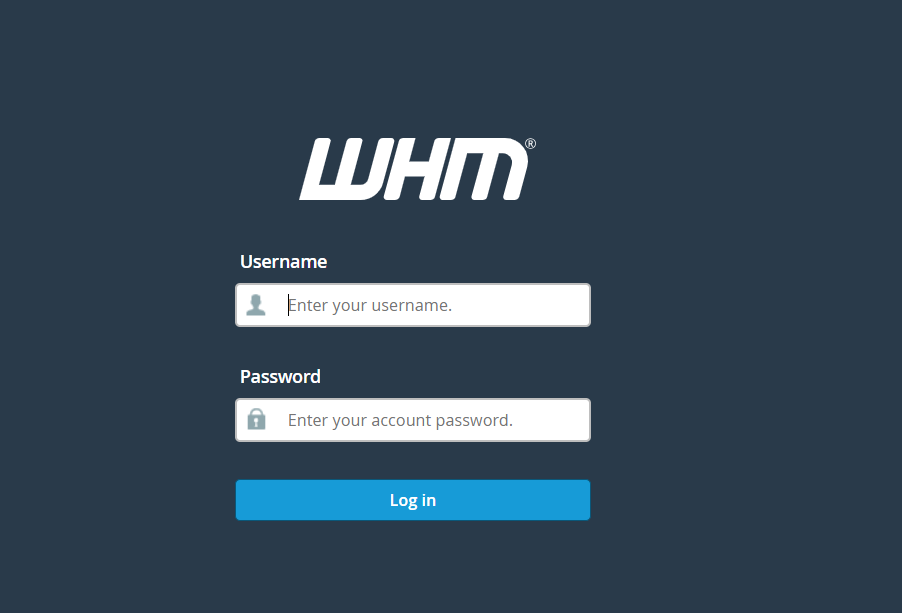
Task: Click the "Enter your account password." placeholder text
Action: point(400,420)
